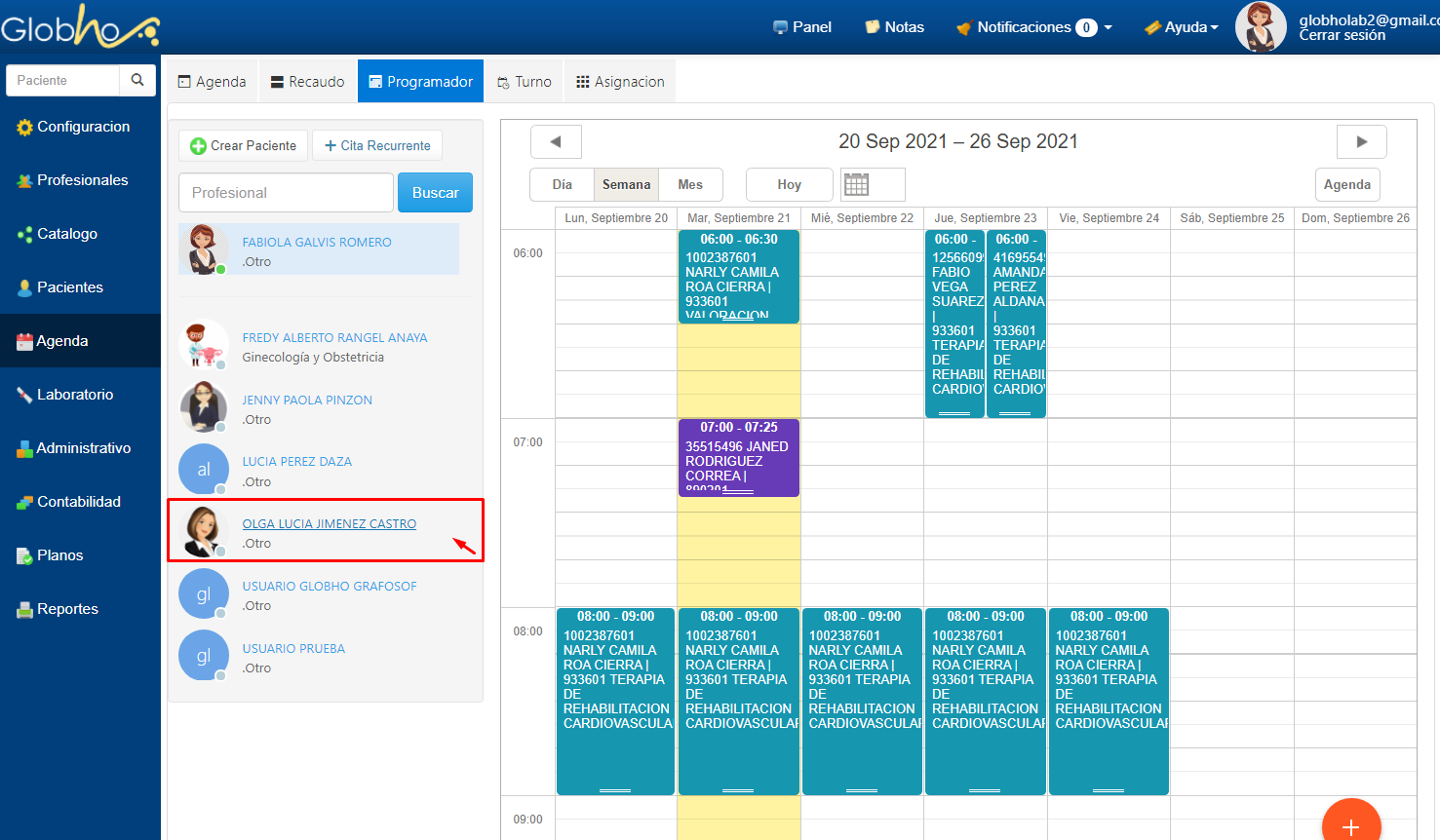
Task: Open the calendar date picker icon
Action: [857, 184]
